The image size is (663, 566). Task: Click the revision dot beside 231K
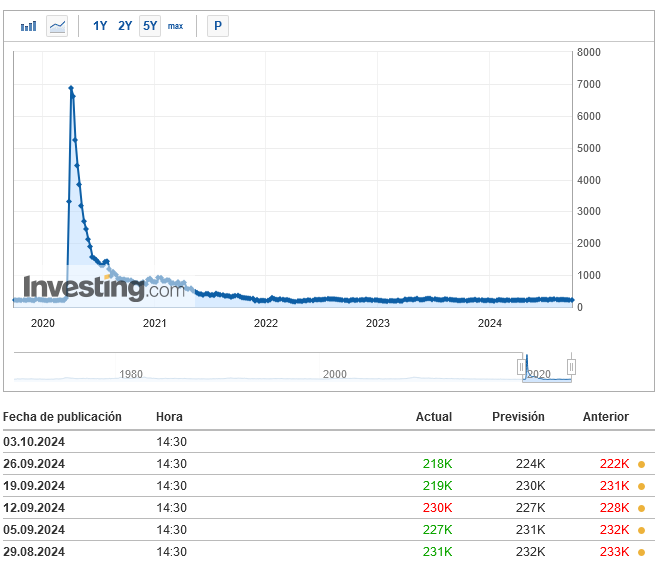pos(641,487)
